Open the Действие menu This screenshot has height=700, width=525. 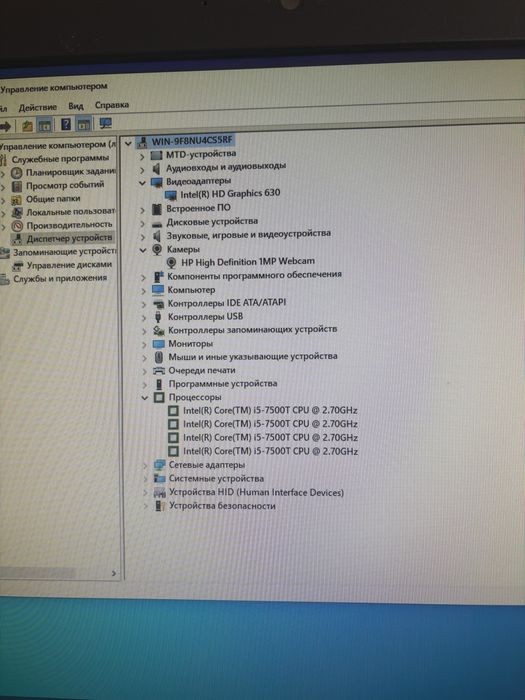38,107
